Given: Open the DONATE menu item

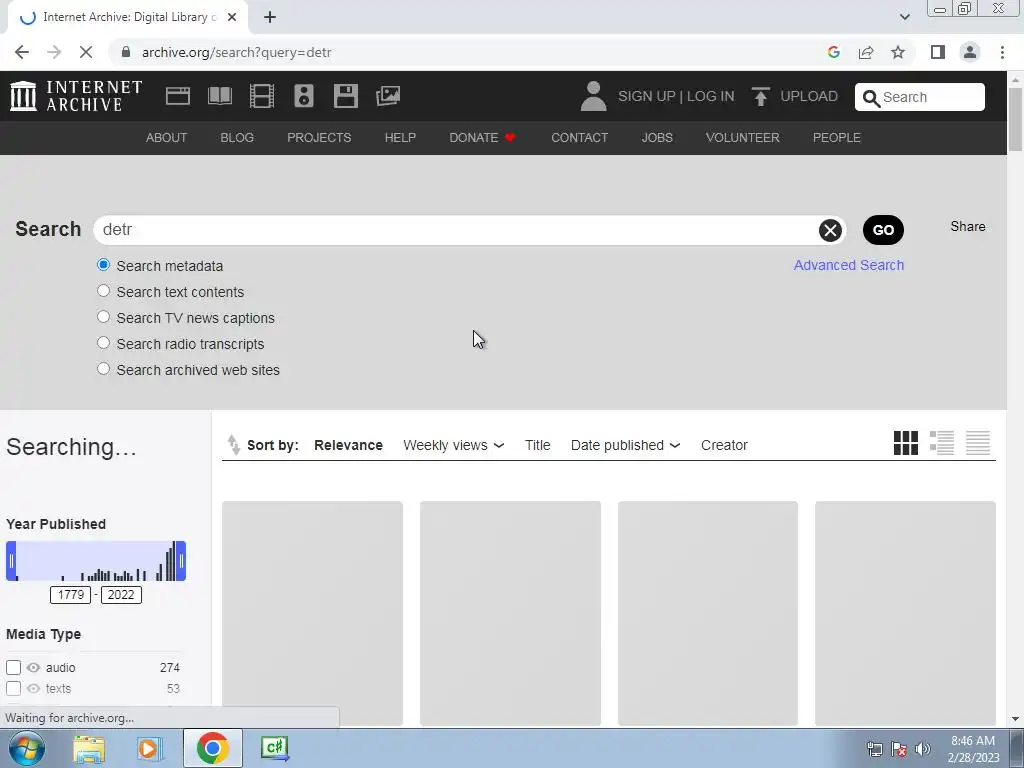Looking at the screenshot, I should click(482, 138).
